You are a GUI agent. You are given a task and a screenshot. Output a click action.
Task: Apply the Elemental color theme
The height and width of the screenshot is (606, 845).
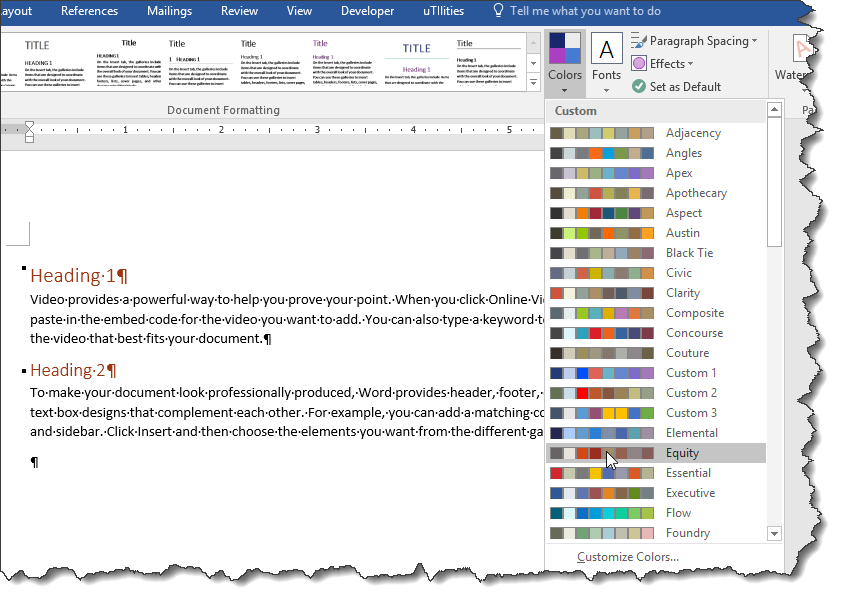(x=656, y=433)
